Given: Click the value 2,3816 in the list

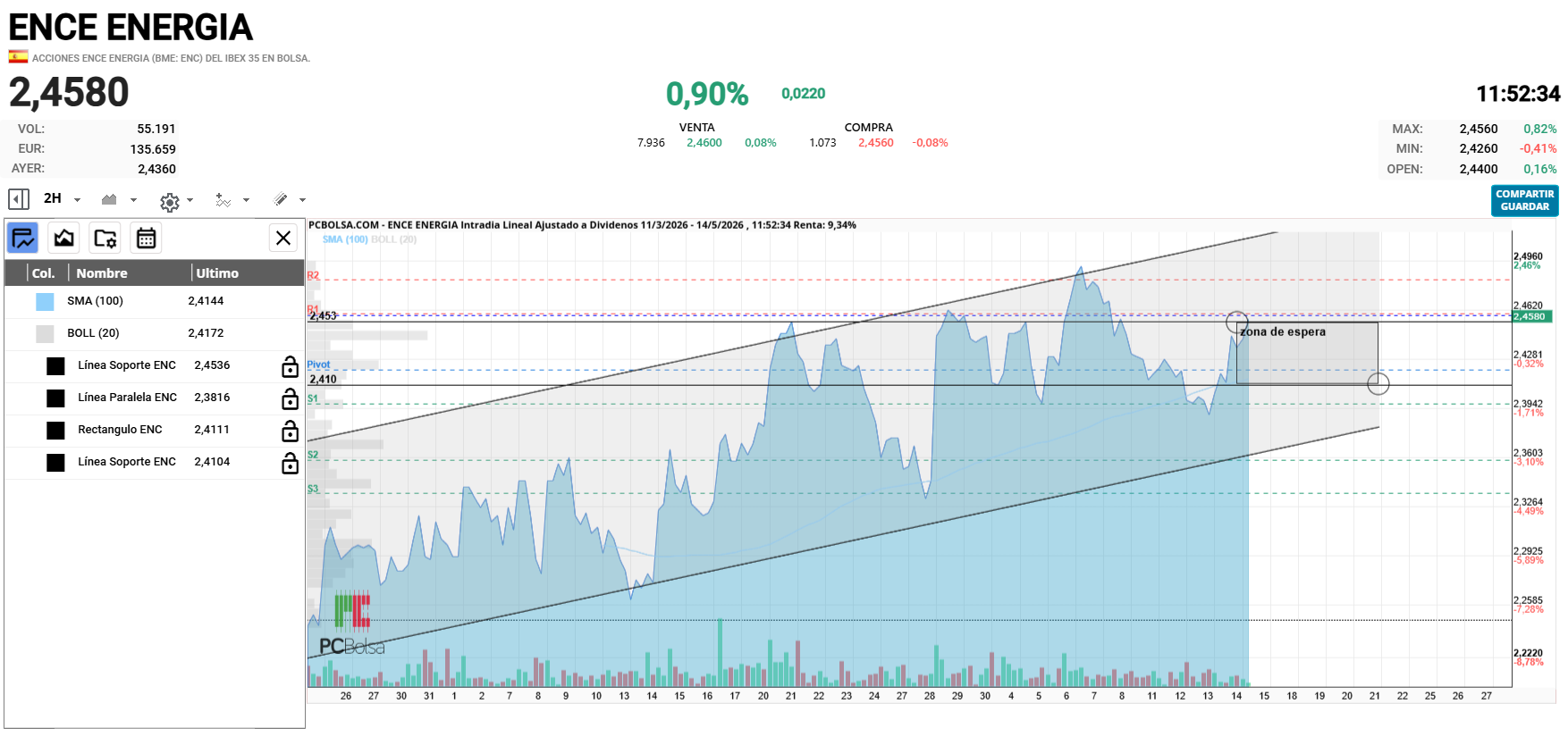Looking at the screenshot, I should click(212, 398).
